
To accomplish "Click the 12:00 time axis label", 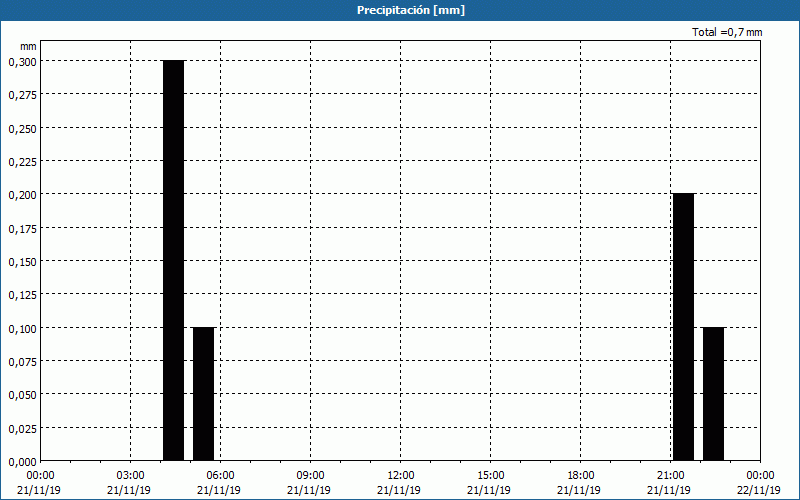I will coord(401,476).
